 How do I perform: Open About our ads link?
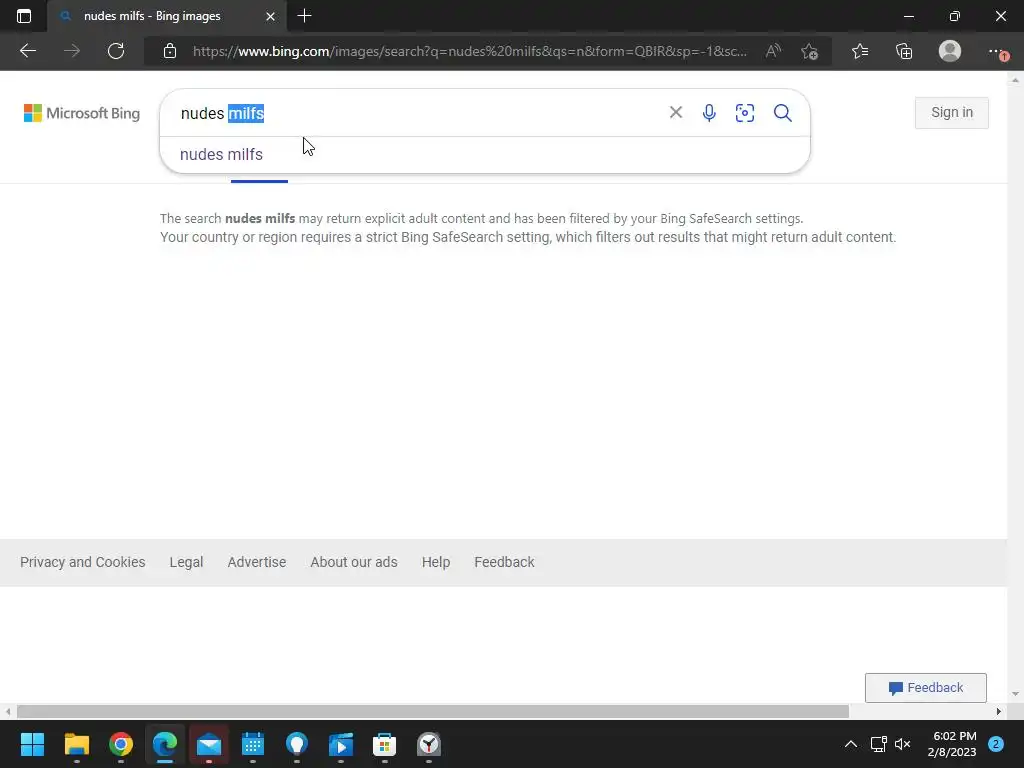tap(354, 562)
